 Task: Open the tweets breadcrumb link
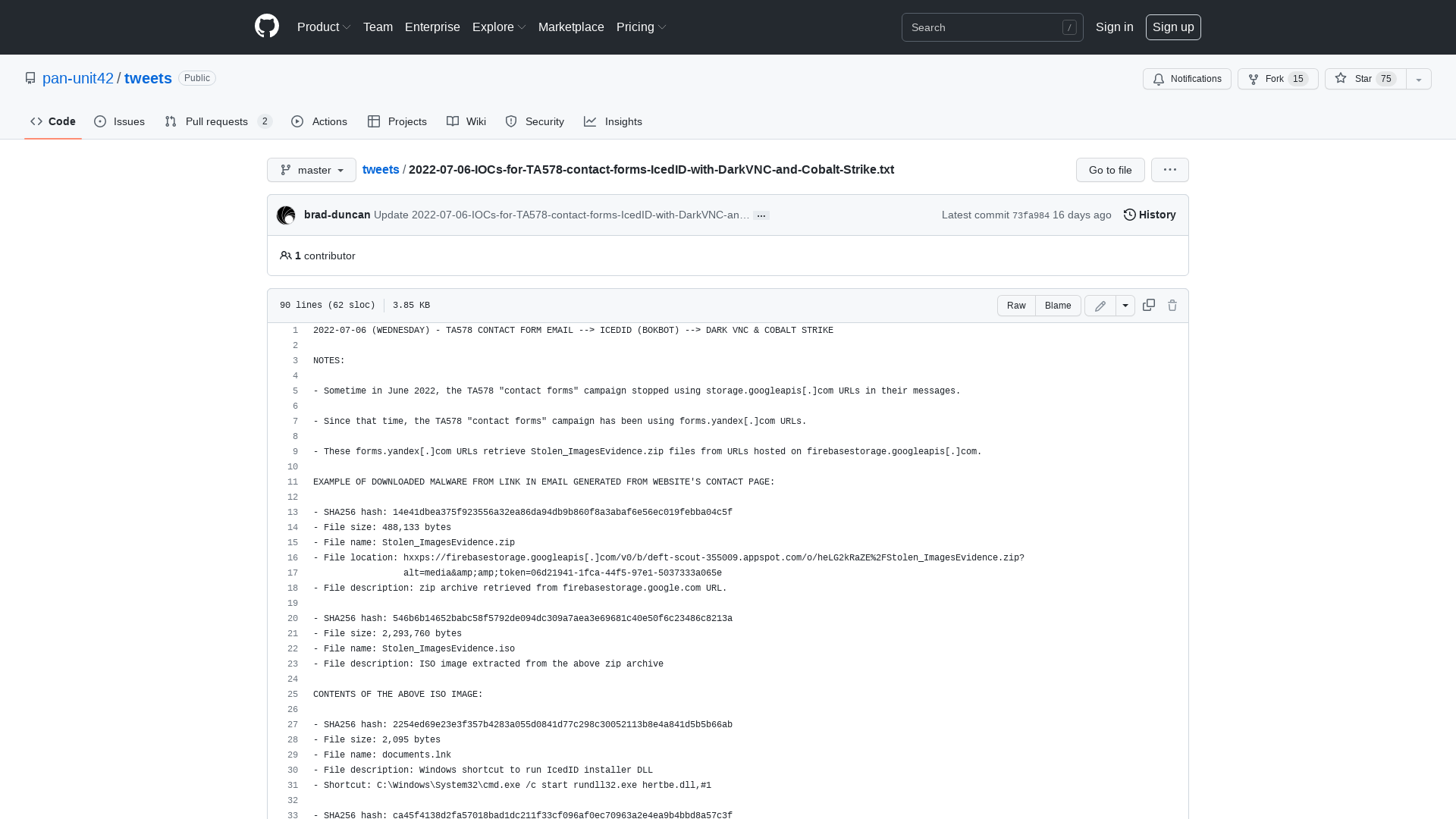(x=381, y=170)
